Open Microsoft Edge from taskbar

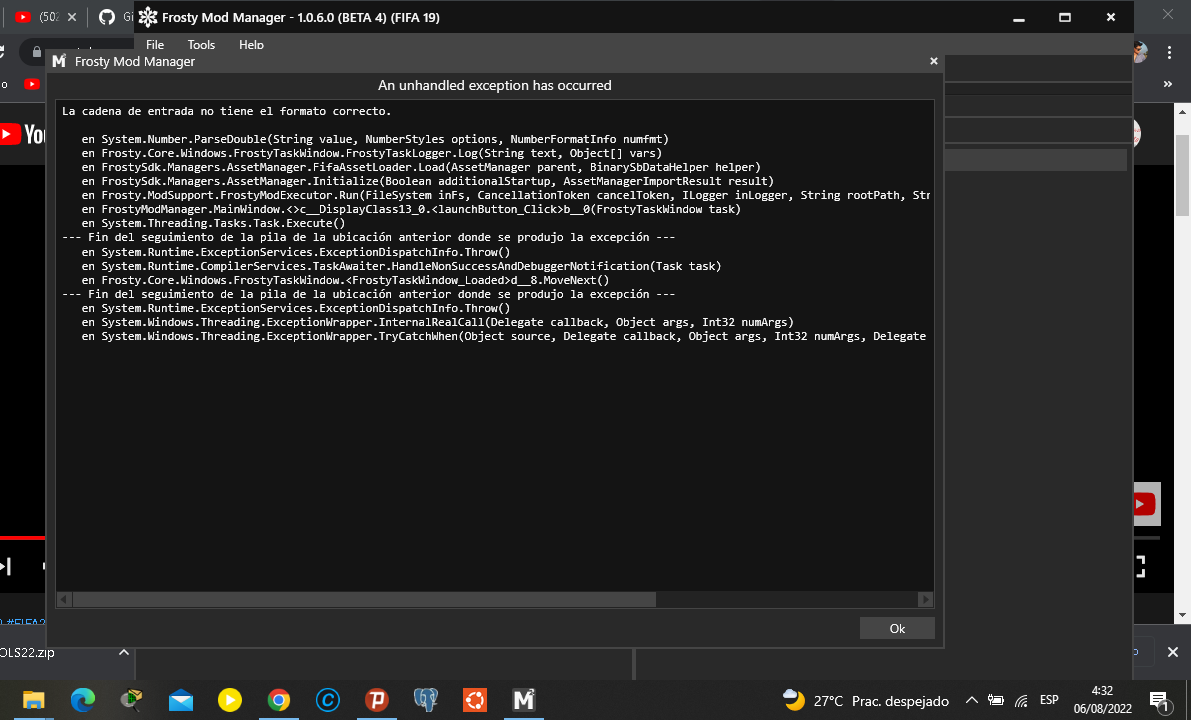(x=83, y=699)
